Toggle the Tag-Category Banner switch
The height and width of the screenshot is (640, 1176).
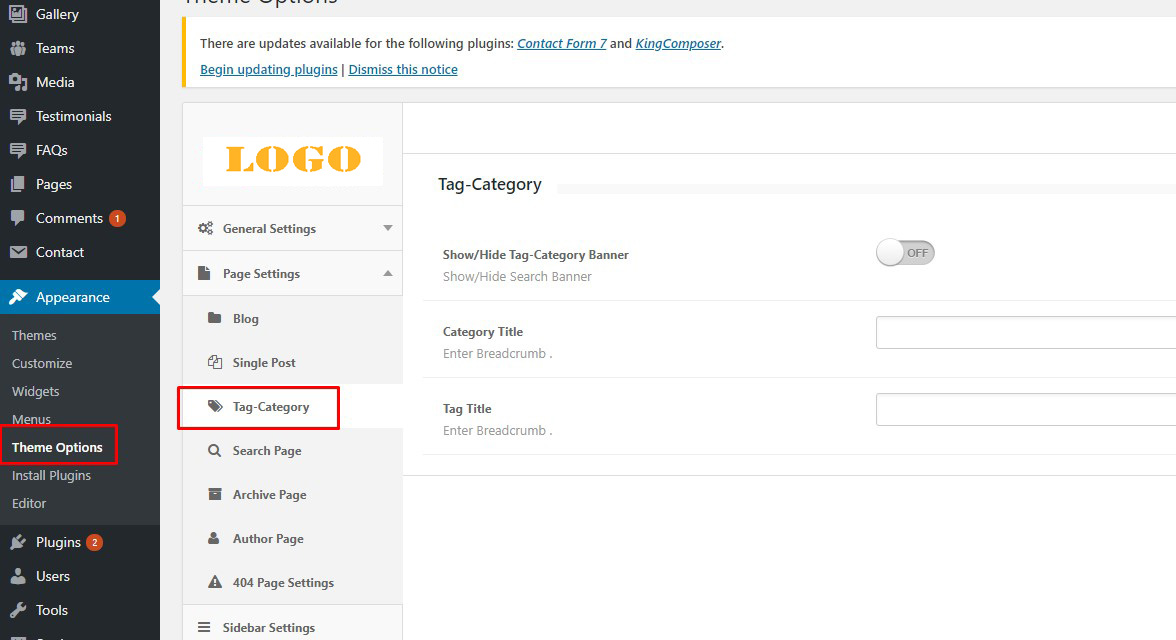coord(905,253)
